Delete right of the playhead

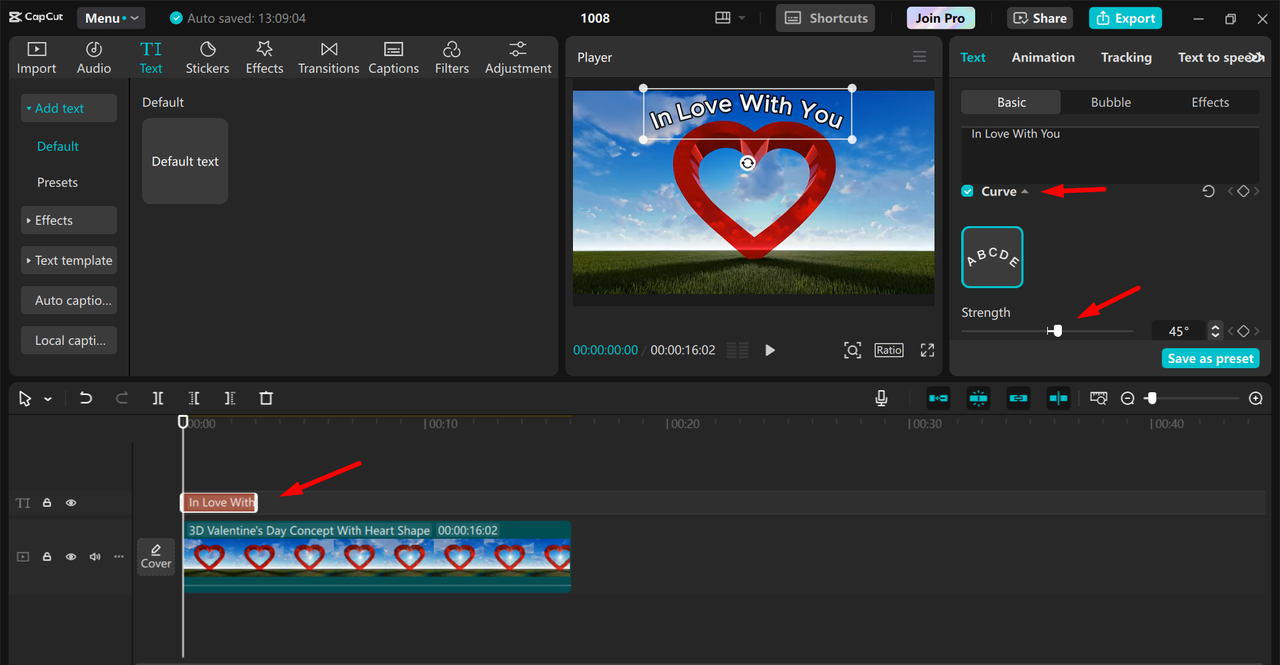click(230, 398)
